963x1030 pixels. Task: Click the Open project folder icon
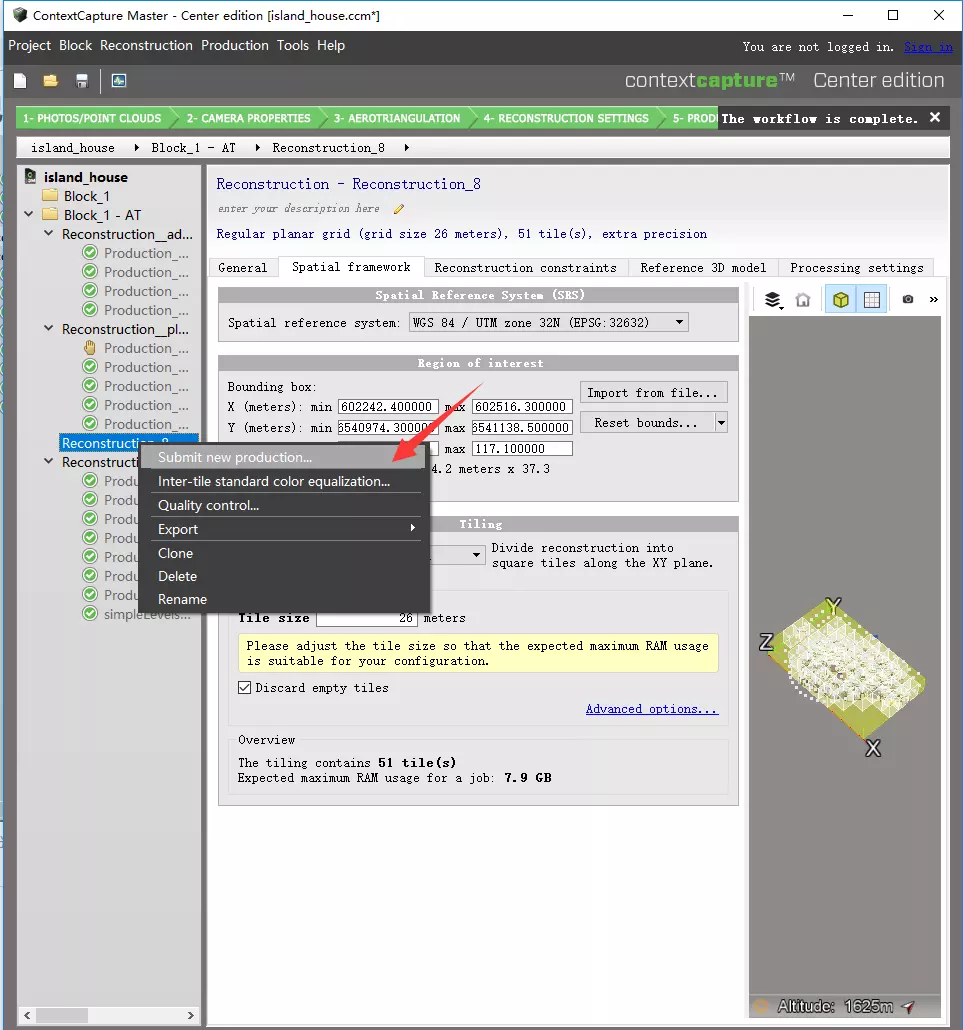click(51, 81)
